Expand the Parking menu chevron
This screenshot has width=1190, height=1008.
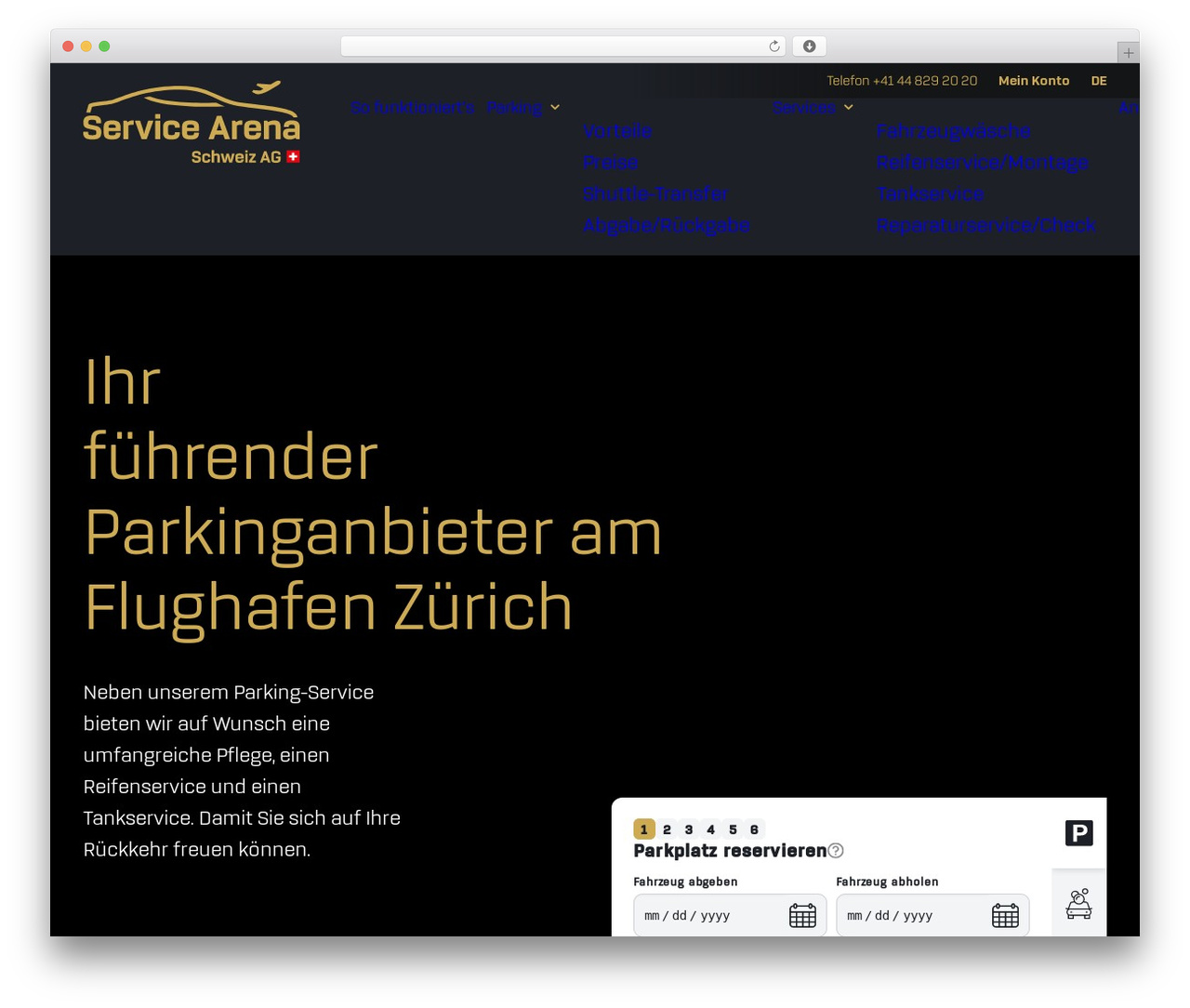pos(555,108)
